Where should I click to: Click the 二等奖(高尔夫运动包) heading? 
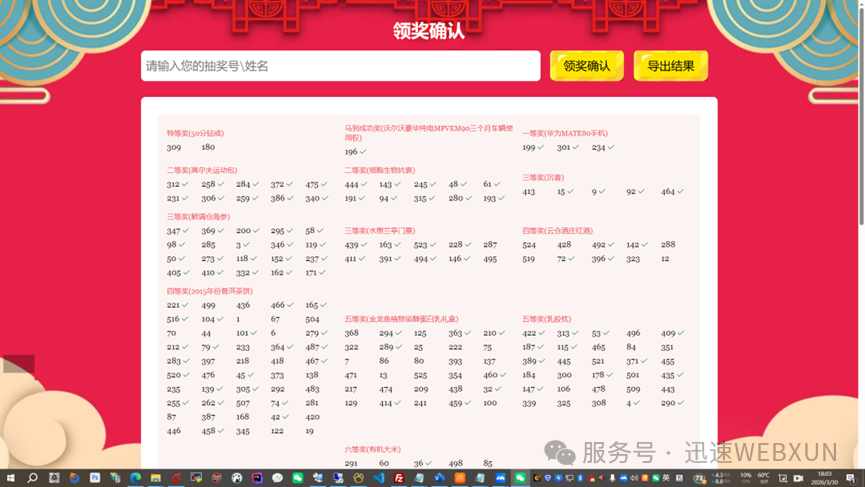[202, 170]
